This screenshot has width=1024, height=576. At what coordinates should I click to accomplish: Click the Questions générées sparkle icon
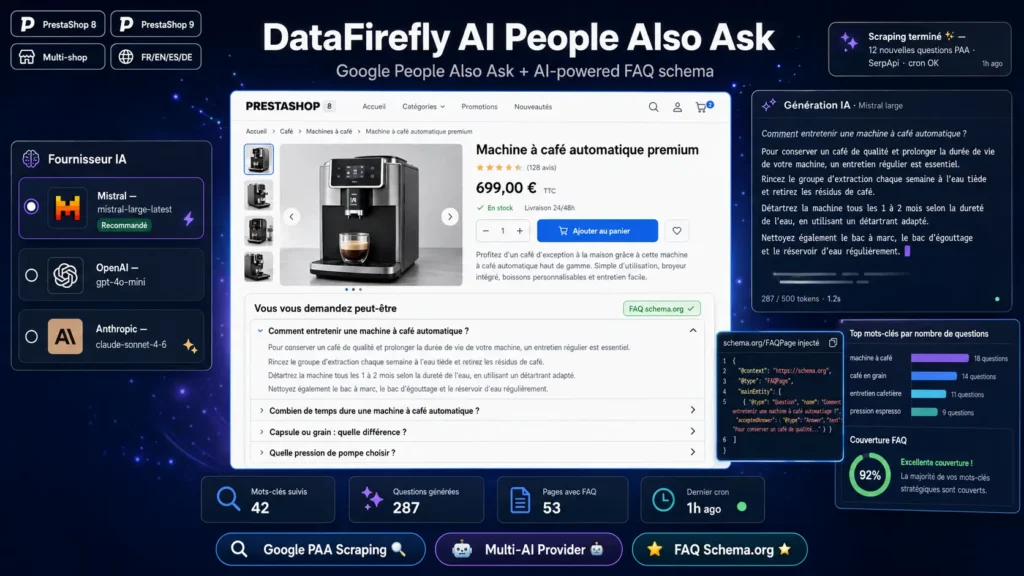372,499
